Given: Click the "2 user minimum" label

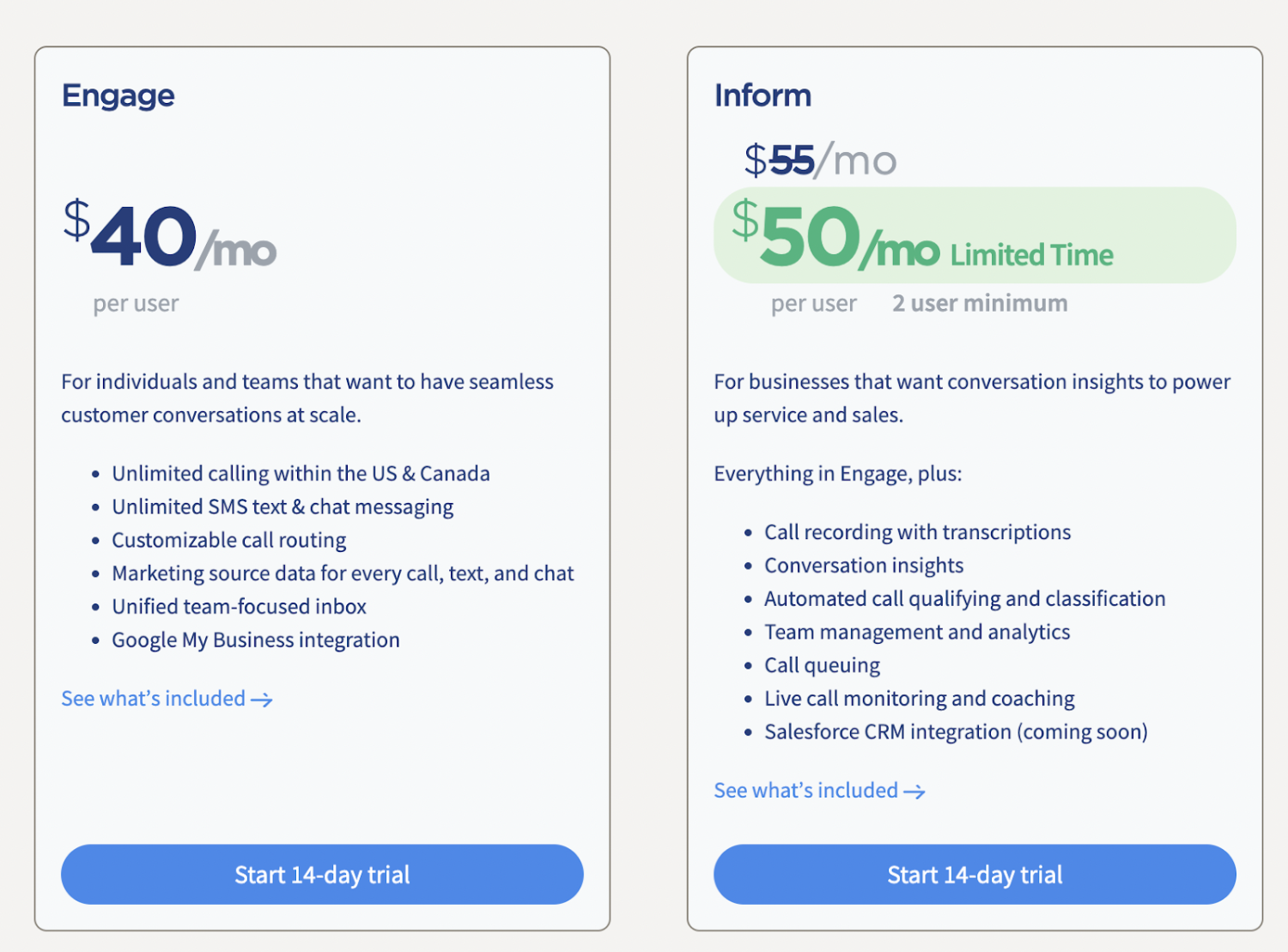Looking at the screenshot, I should pyautogui.click(x=980, y=303).
